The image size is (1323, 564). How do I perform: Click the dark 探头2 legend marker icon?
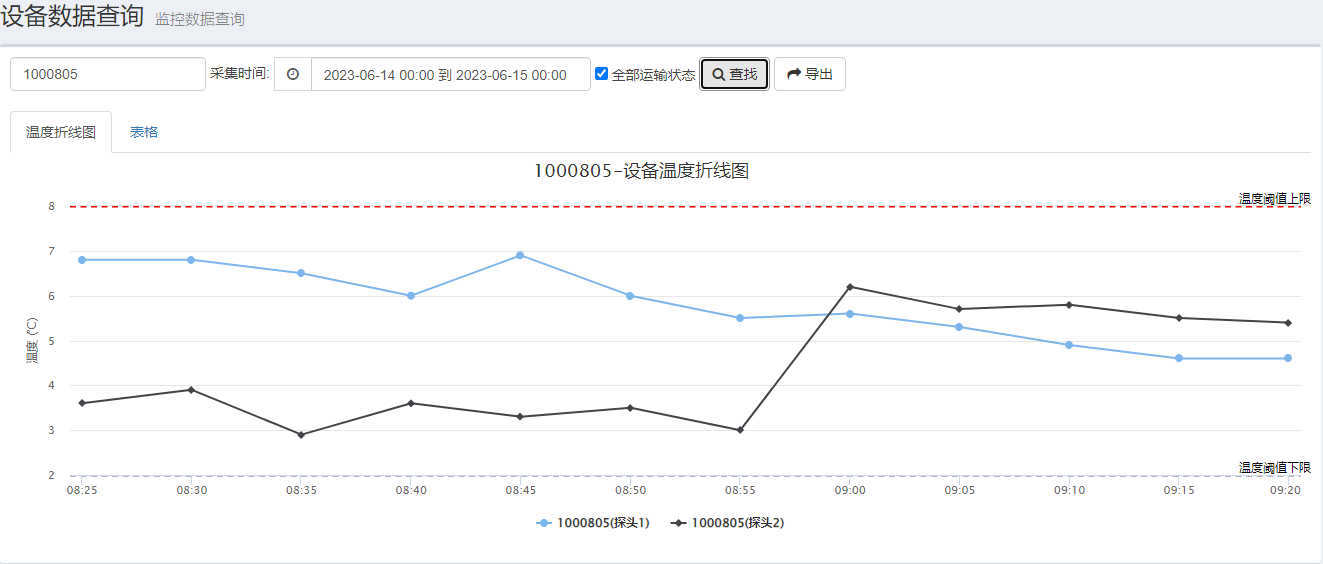pos(679,523)
